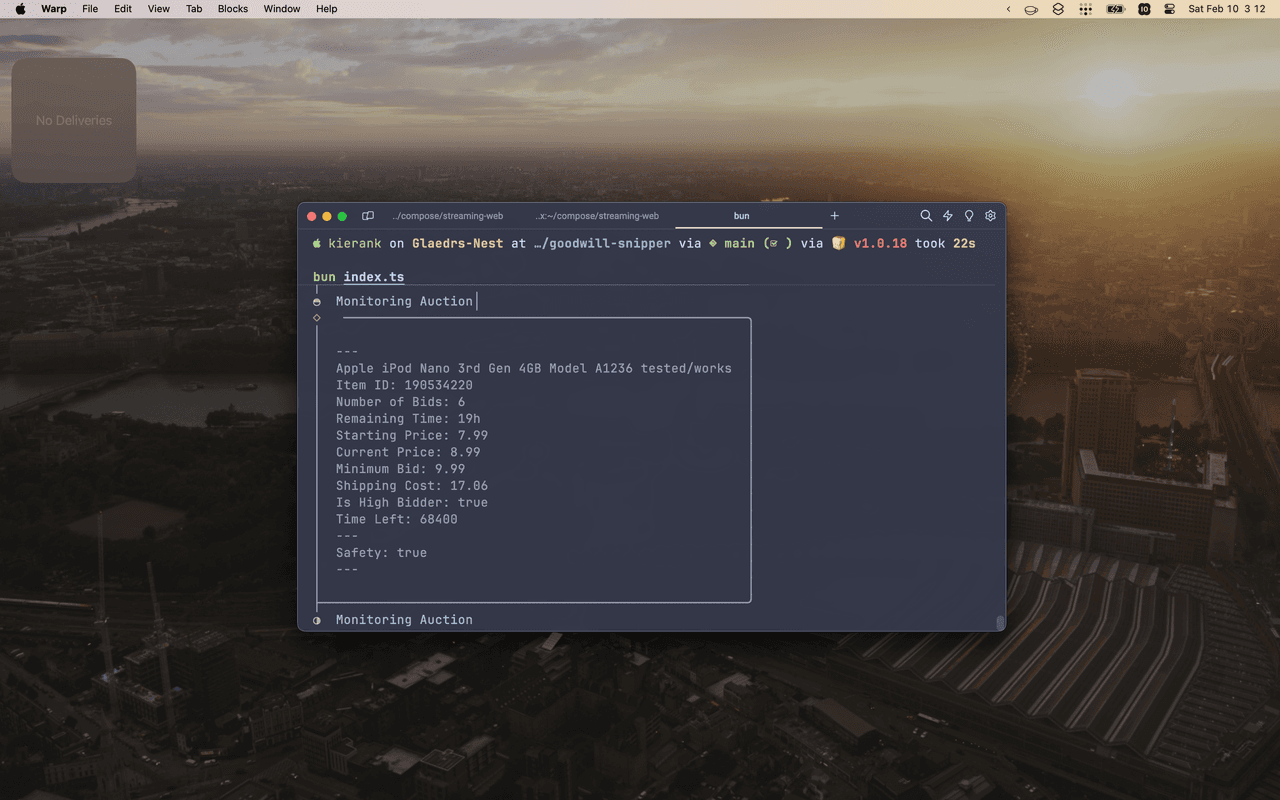Switch to the ..x:~/compose/streaming-web tab
This screenshot has height=800, width=1280.
(596, 216)
